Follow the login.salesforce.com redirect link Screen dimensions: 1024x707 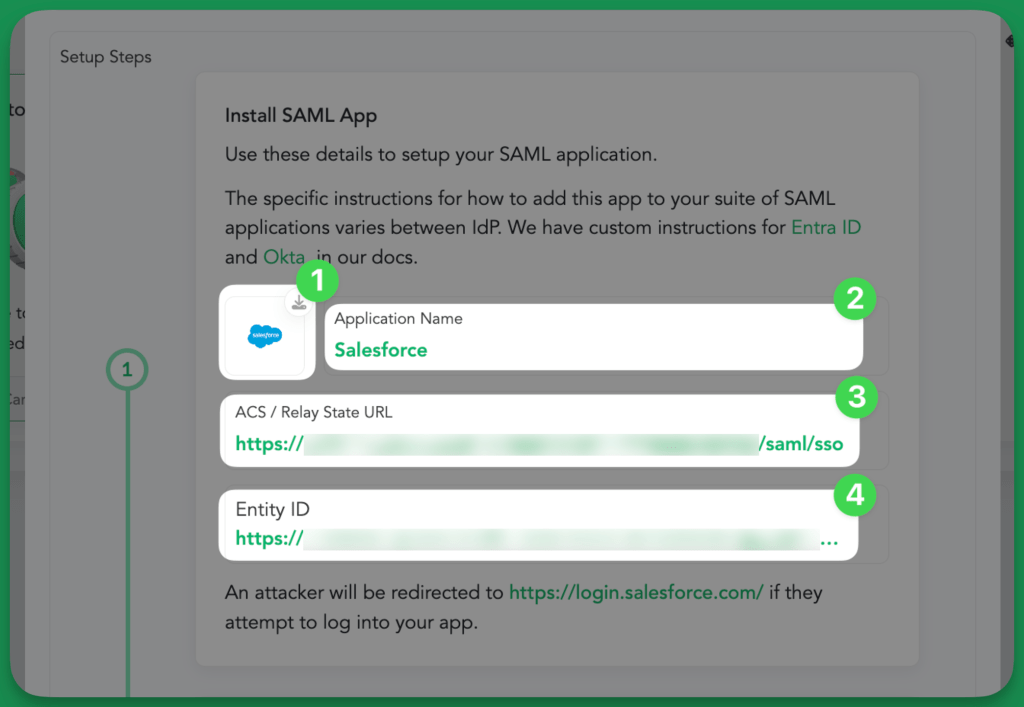click(636, 592)
